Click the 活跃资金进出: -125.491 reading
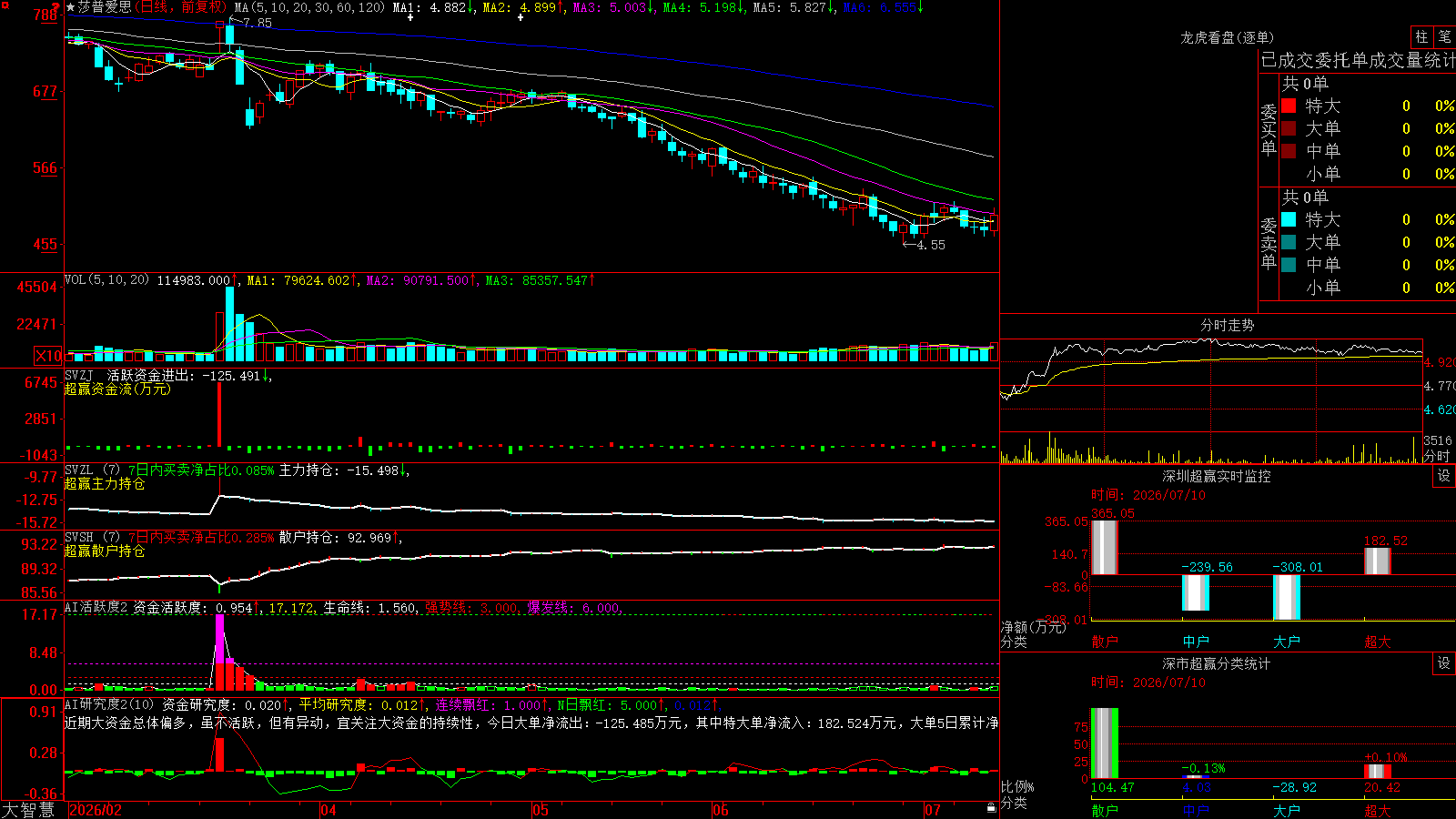This screenshot has height=819, width=1456. pos(189,375)
